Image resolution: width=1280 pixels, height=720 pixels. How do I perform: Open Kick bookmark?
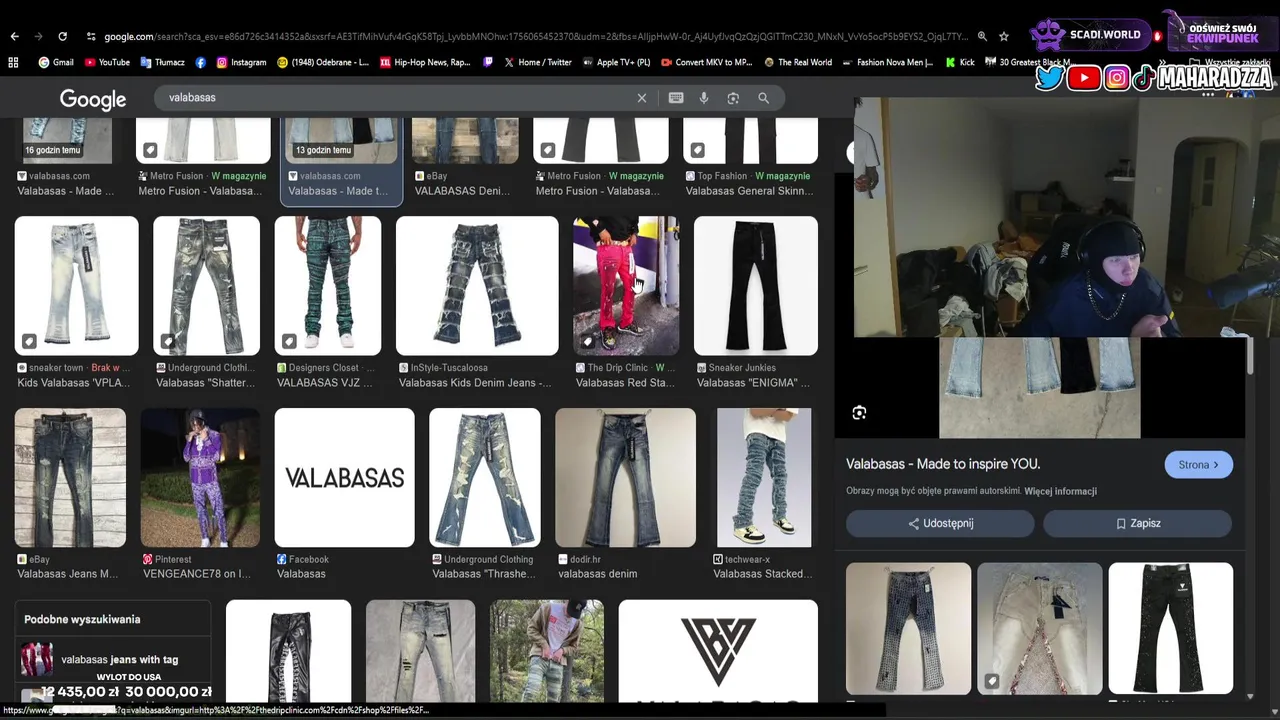coord(959,62)
